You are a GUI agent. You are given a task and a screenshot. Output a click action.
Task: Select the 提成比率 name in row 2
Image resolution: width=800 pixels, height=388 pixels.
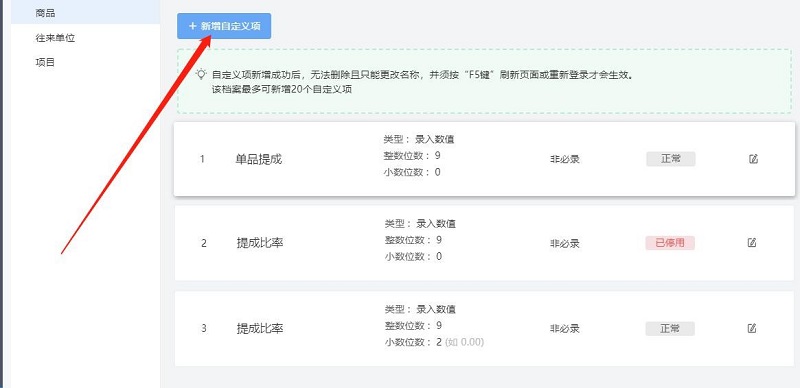260,243
